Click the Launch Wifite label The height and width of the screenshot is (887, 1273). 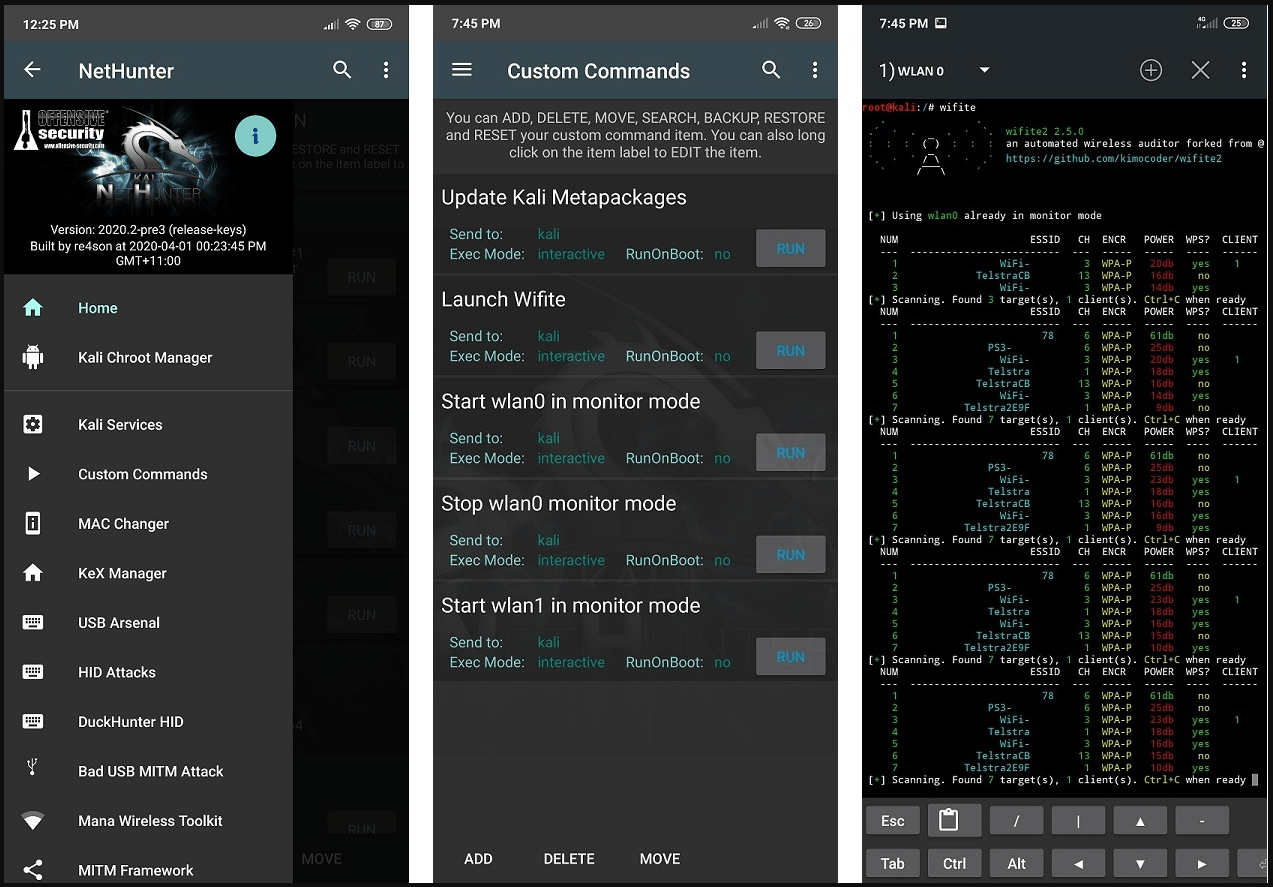(x=503, y=299)
